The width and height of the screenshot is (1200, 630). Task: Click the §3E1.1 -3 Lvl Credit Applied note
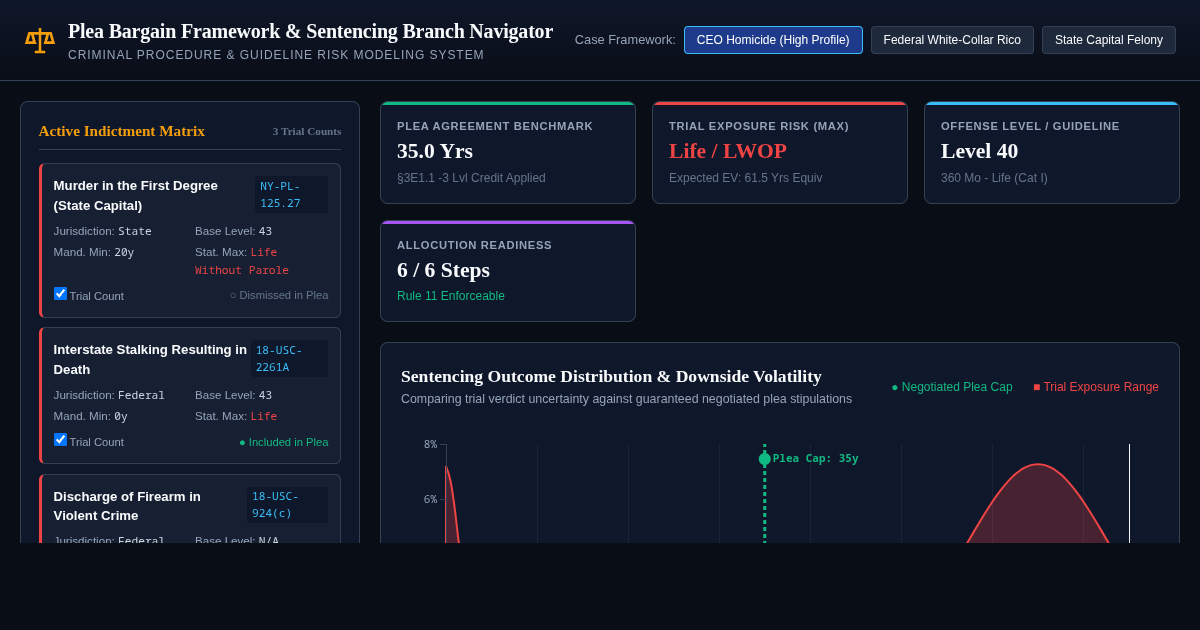point(471,178)
